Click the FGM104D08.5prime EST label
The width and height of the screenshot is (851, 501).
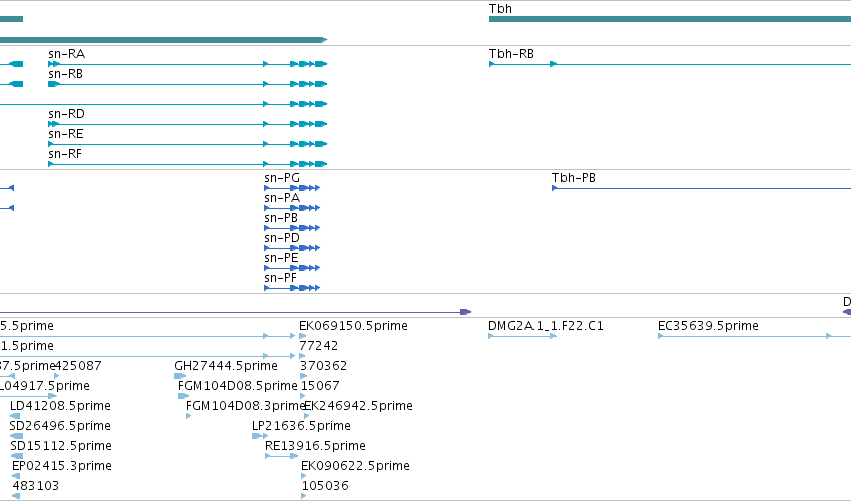[x=238, y=386]
